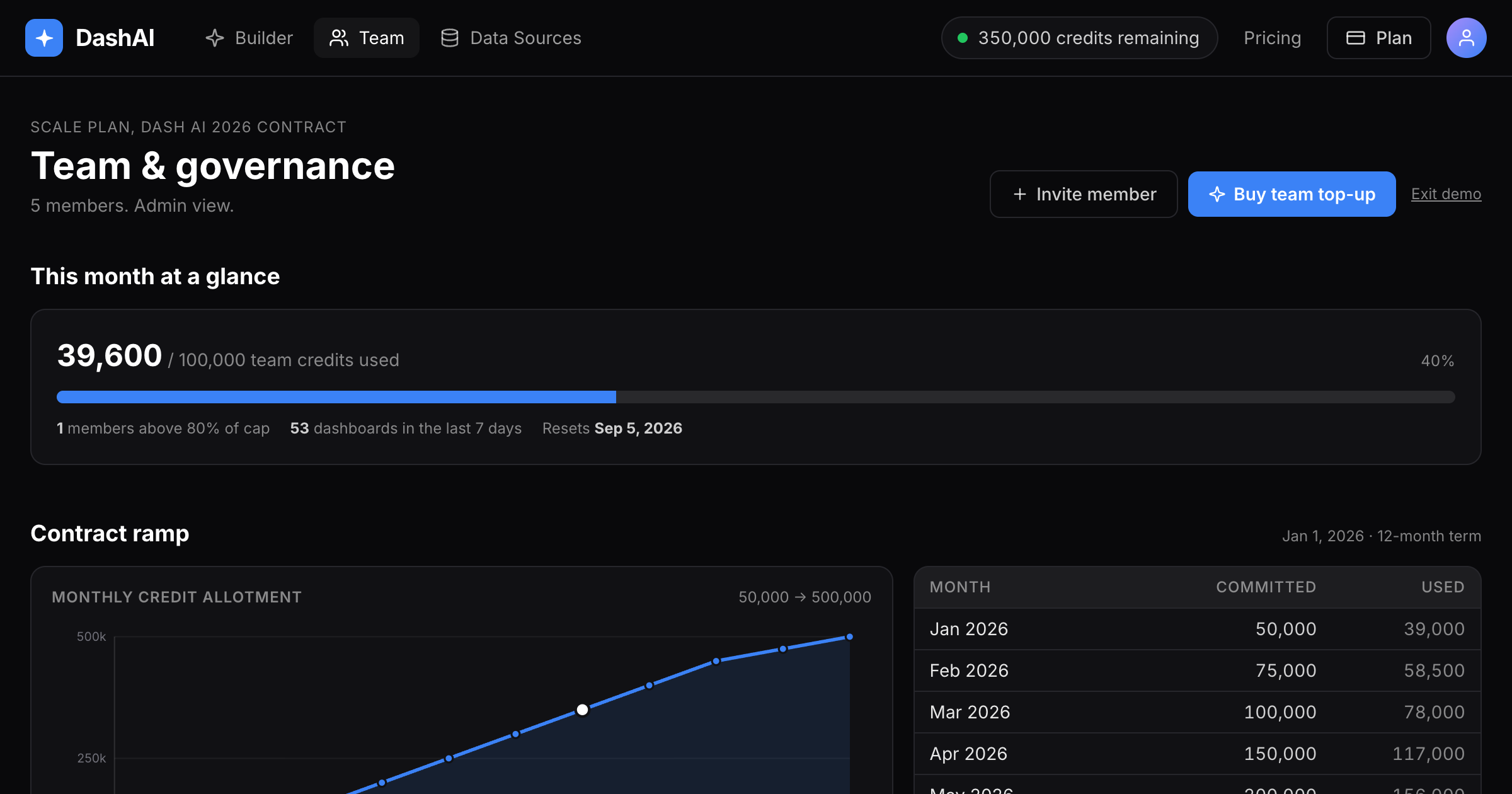Click 'This month at a glance' heading
1512x794 pixels.
coord(155,277)
